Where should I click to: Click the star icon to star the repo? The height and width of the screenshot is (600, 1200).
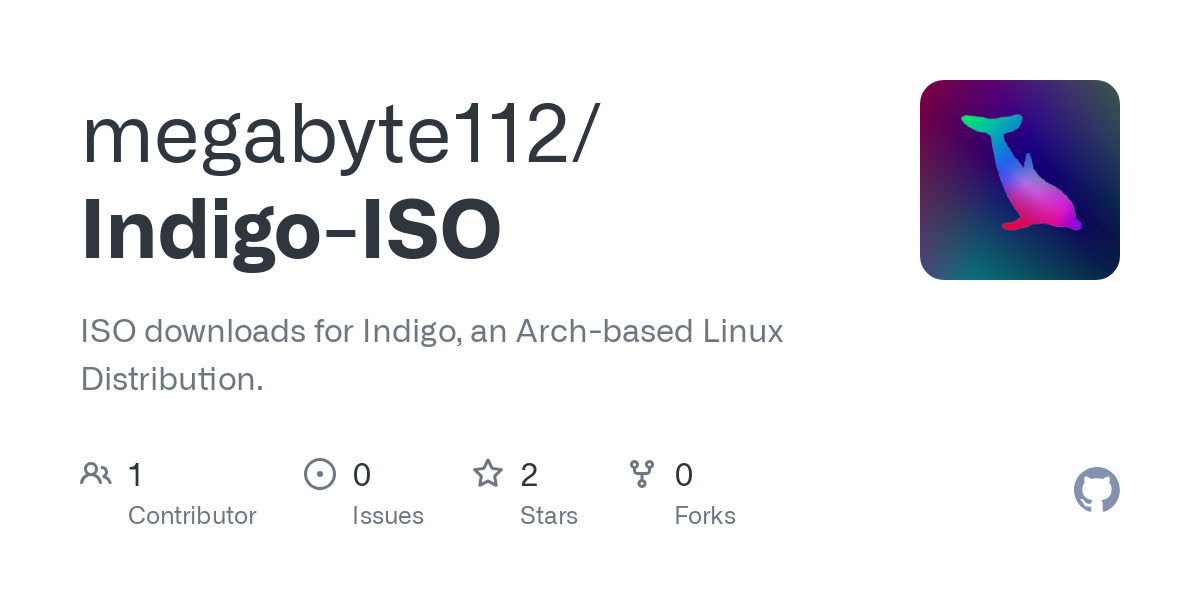click(x=488, y=473)
